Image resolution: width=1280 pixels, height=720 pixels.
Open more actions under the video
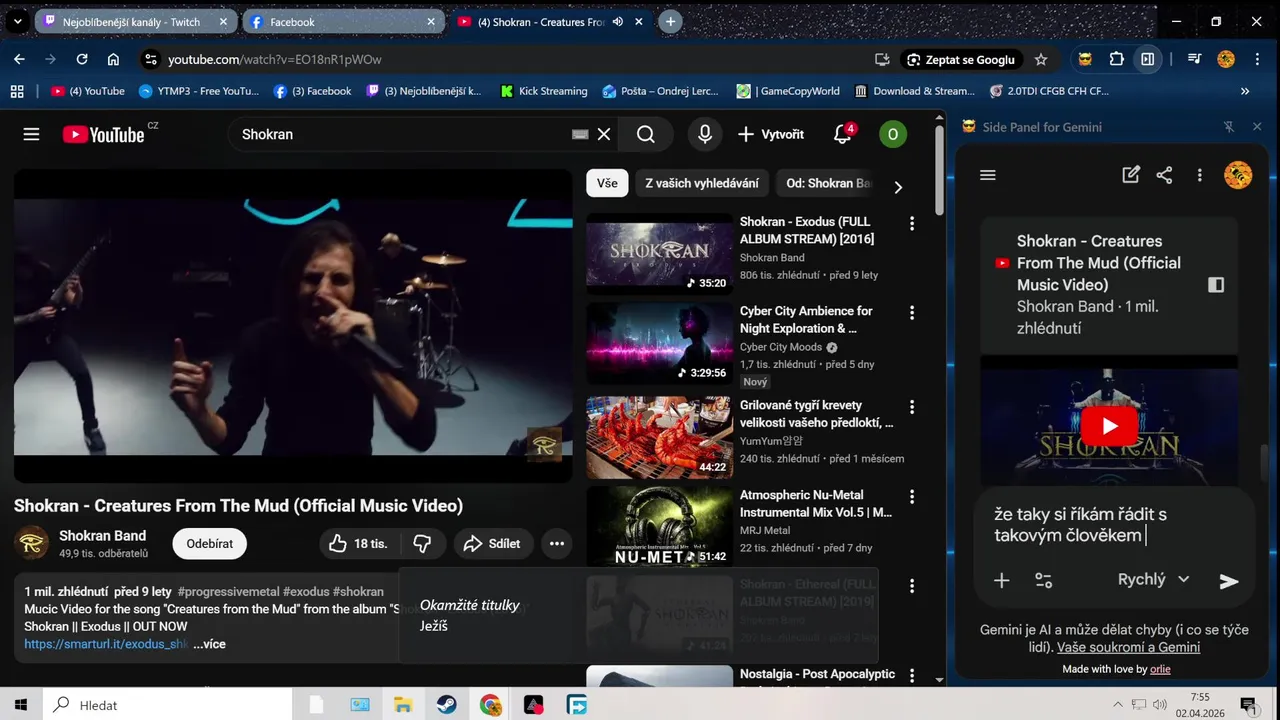(557, 543)
